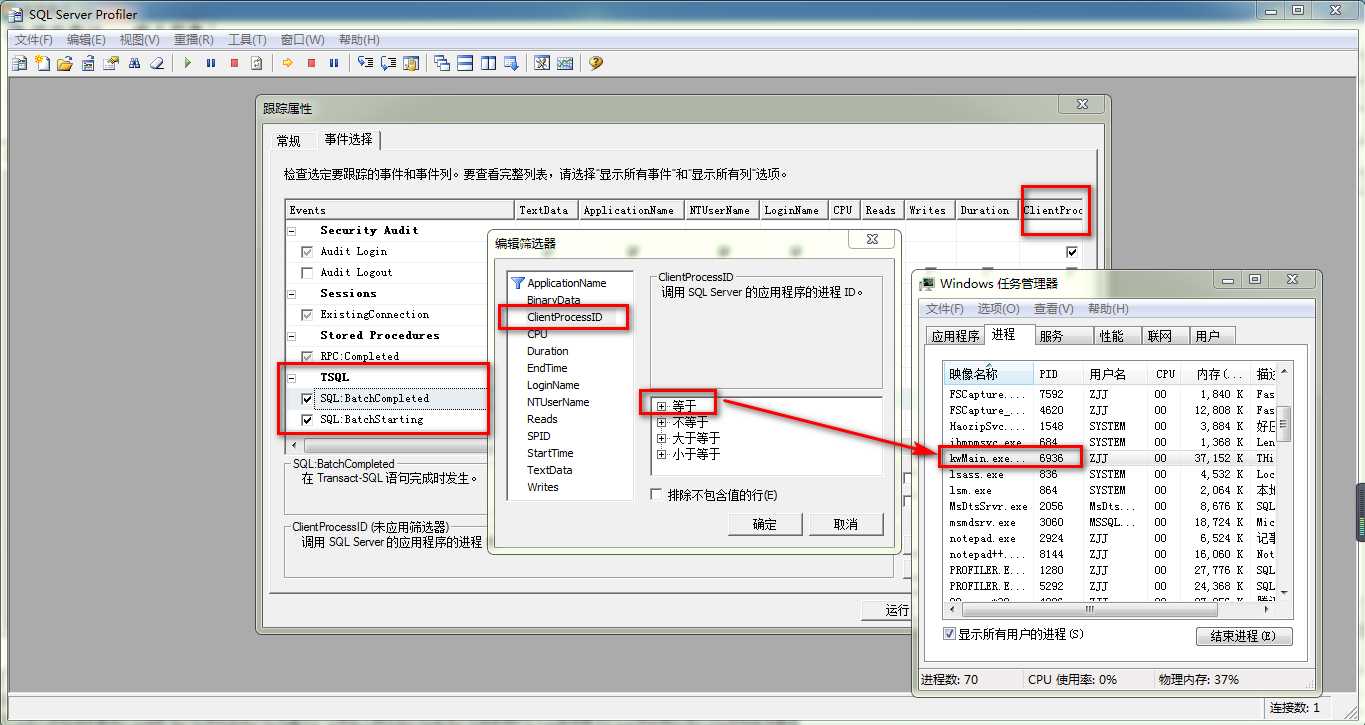Click the tile vertically toolbar icon
Image resolution: width=1365 pixels, height=725 pixels.
[x=488, y=63]
